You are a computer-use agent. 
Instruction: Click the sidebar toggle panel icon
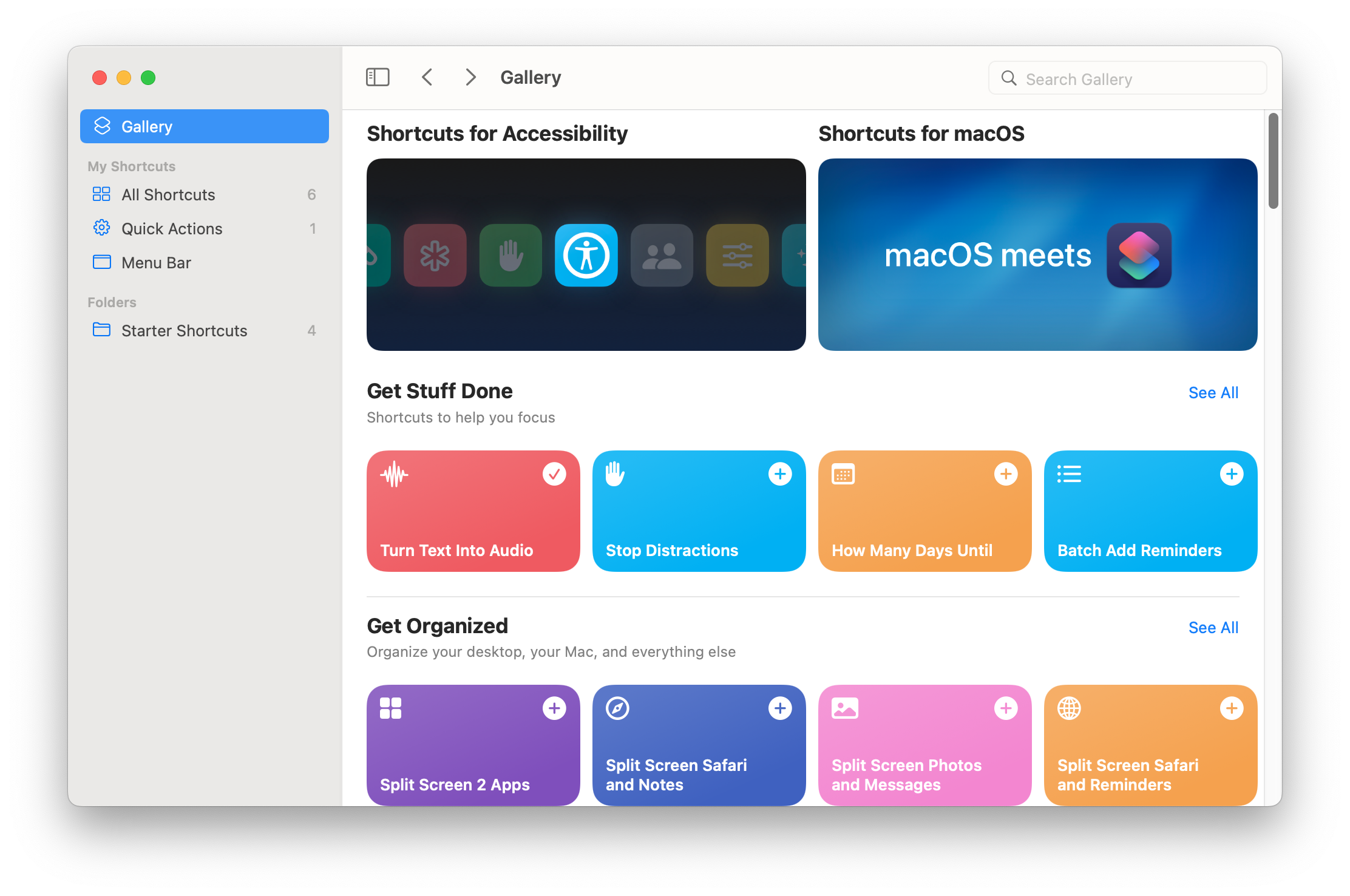point(378,79)
